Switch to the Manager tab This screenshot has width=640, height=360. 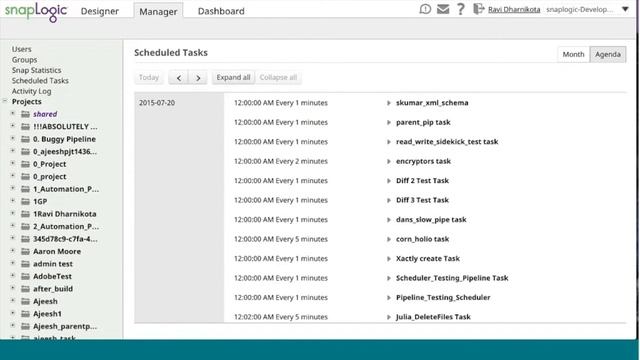(158, 11)
